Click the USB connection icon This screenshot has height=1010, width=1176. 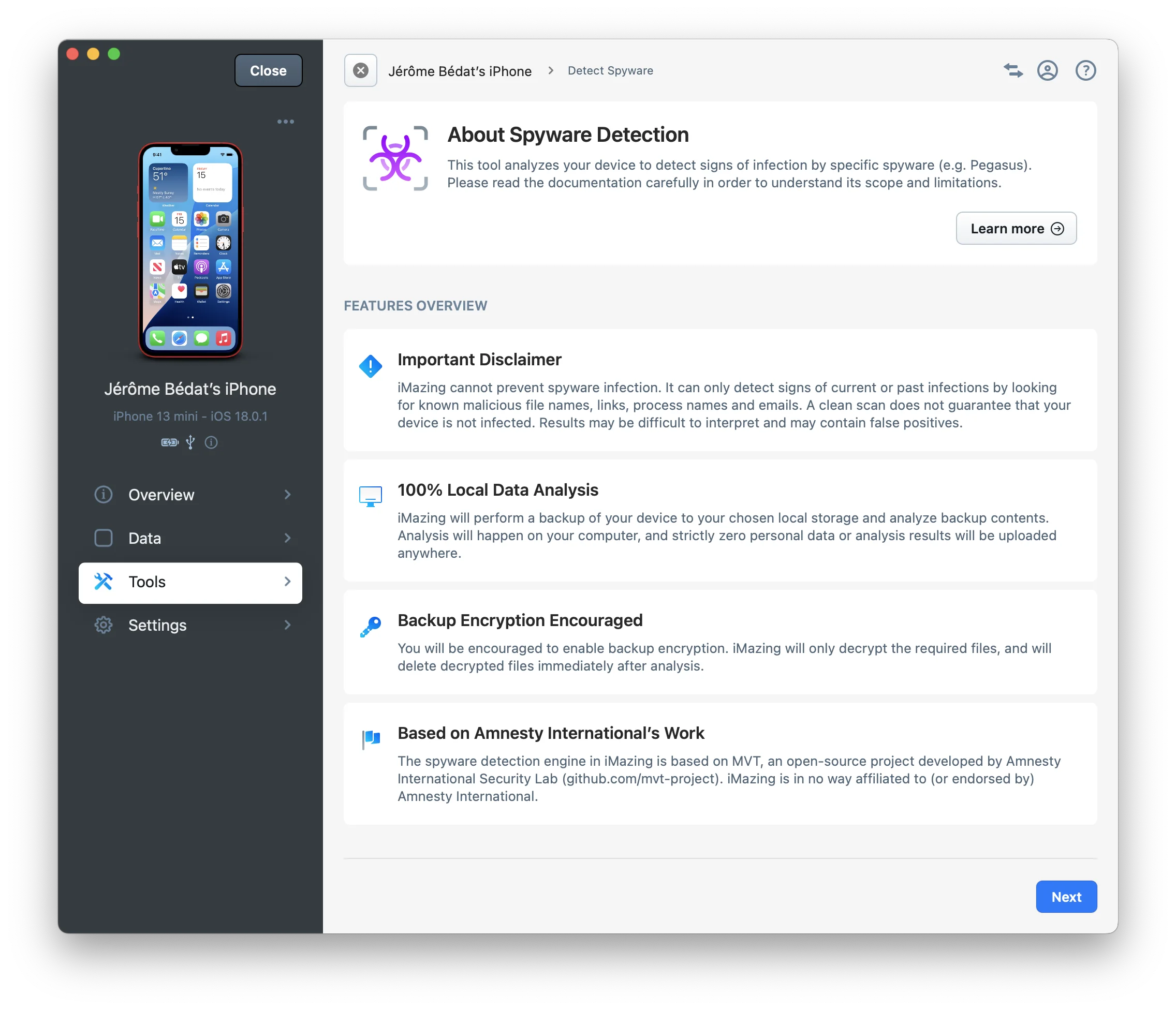[190, 442]
